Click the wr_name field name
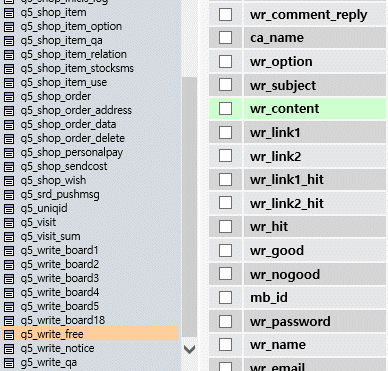 point(278,345)
